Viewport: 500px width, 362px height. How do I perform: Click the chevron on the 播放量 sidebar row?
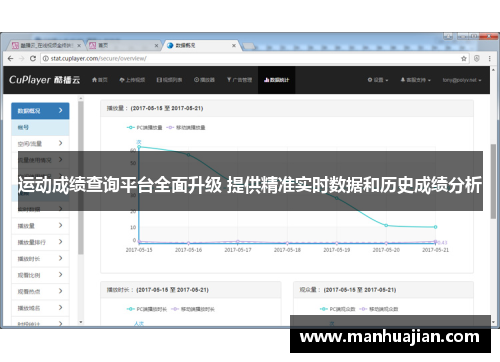(60, 225)
